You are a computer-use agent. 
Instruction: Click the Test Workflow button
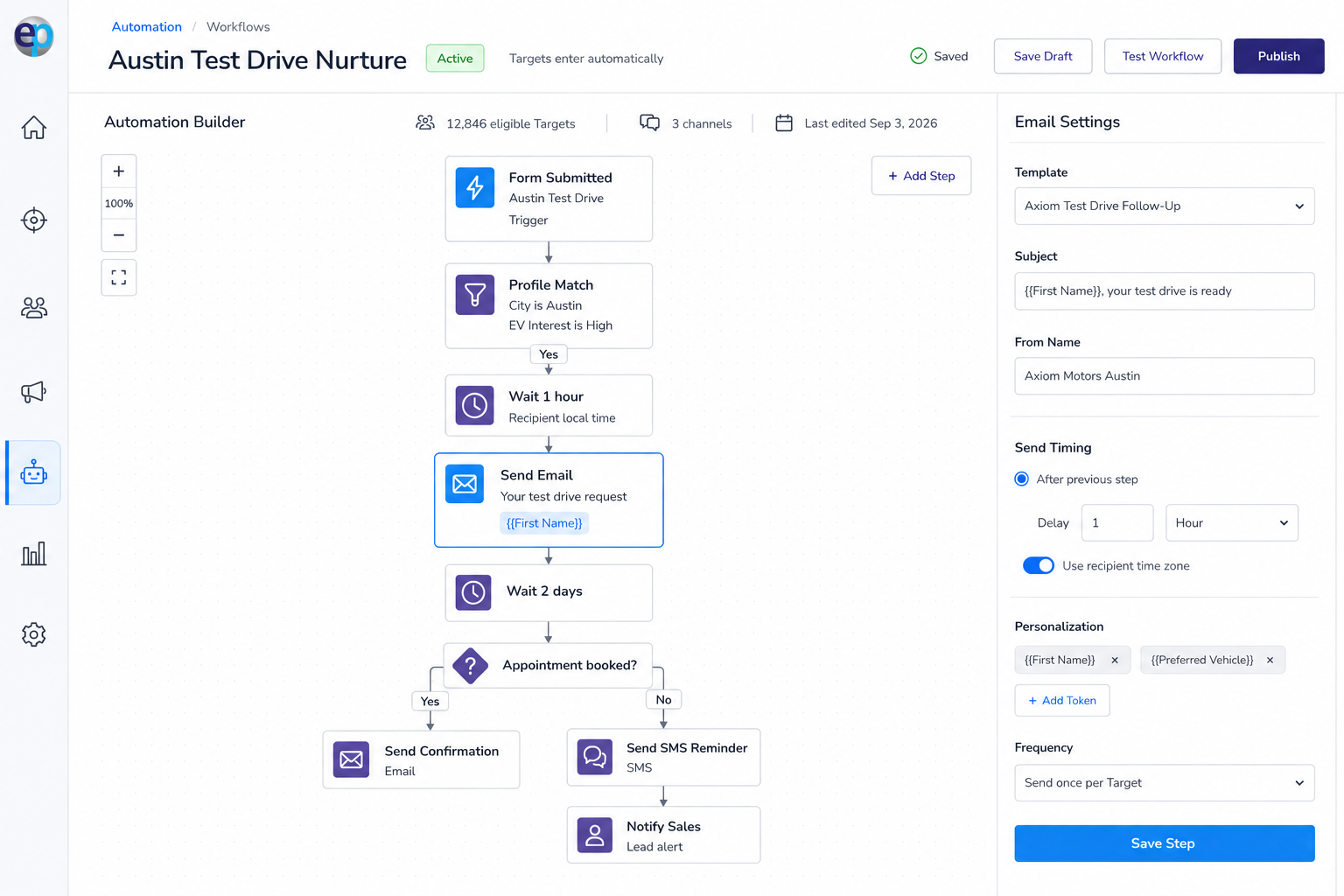tap(1163, 56)
